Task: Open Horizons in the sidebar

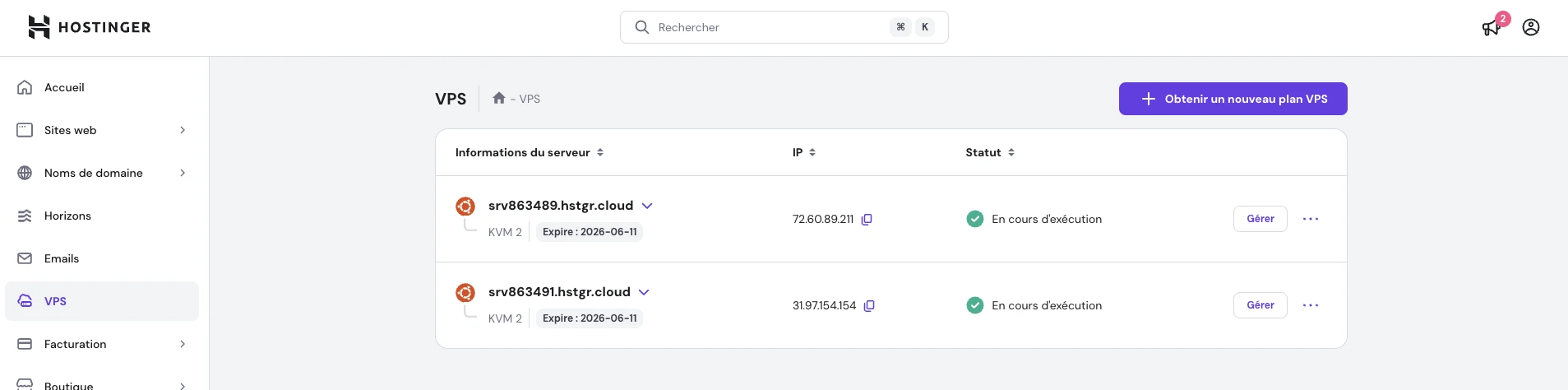Action: point(67,216)
